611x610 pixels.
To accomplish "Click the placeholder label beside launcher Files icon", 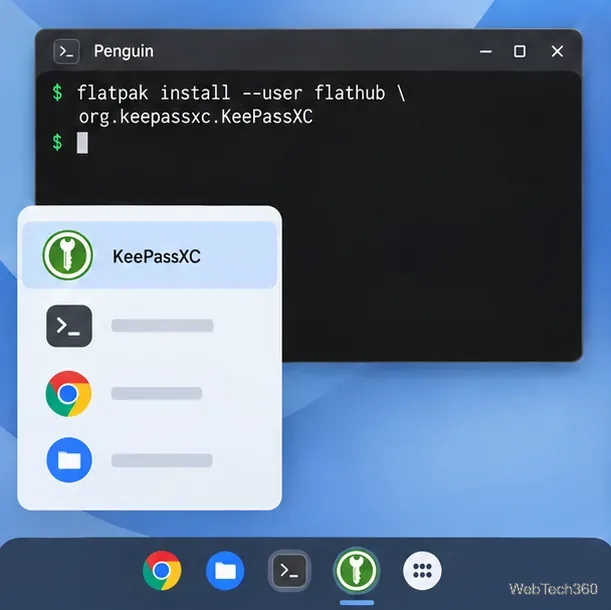I will point(162,460).
